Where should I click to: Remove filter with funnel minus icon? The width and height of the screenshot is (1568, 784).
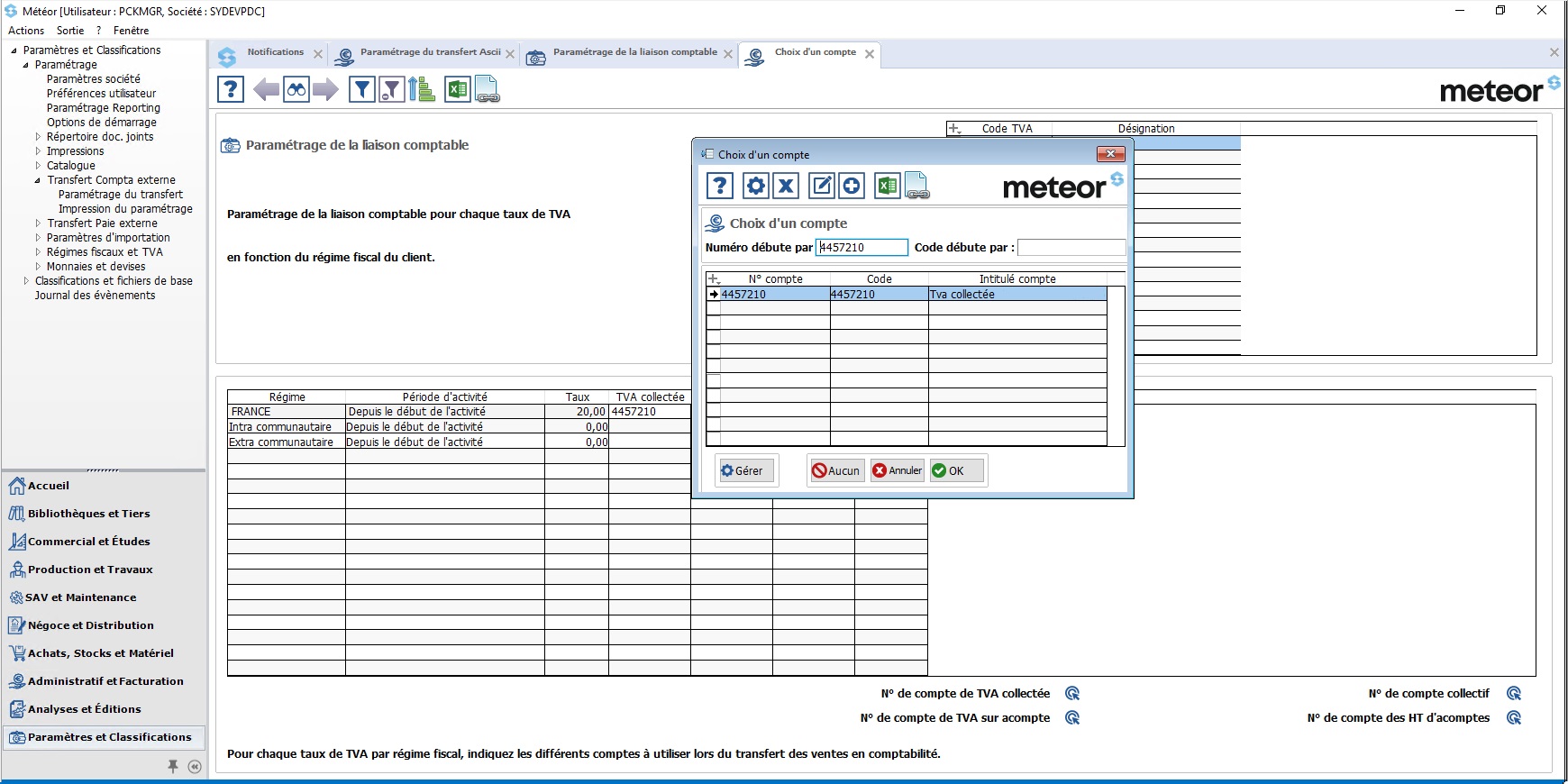(x=391, y=89)
